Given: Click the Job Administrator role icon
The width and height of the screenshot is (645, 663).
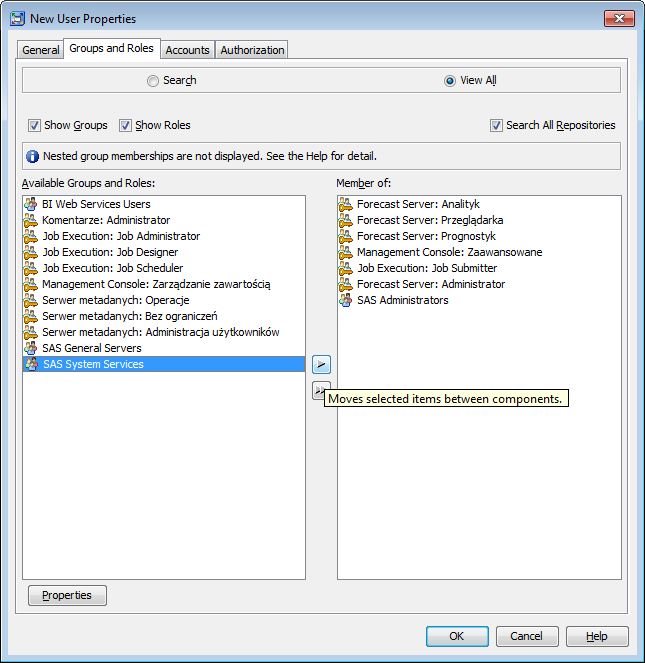Looking at the screenshot, I should click(x=30, y=236).
